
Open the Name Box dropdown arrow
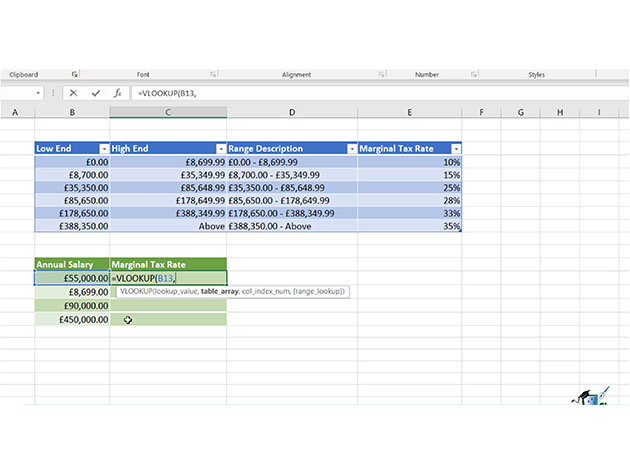(39, 93)
